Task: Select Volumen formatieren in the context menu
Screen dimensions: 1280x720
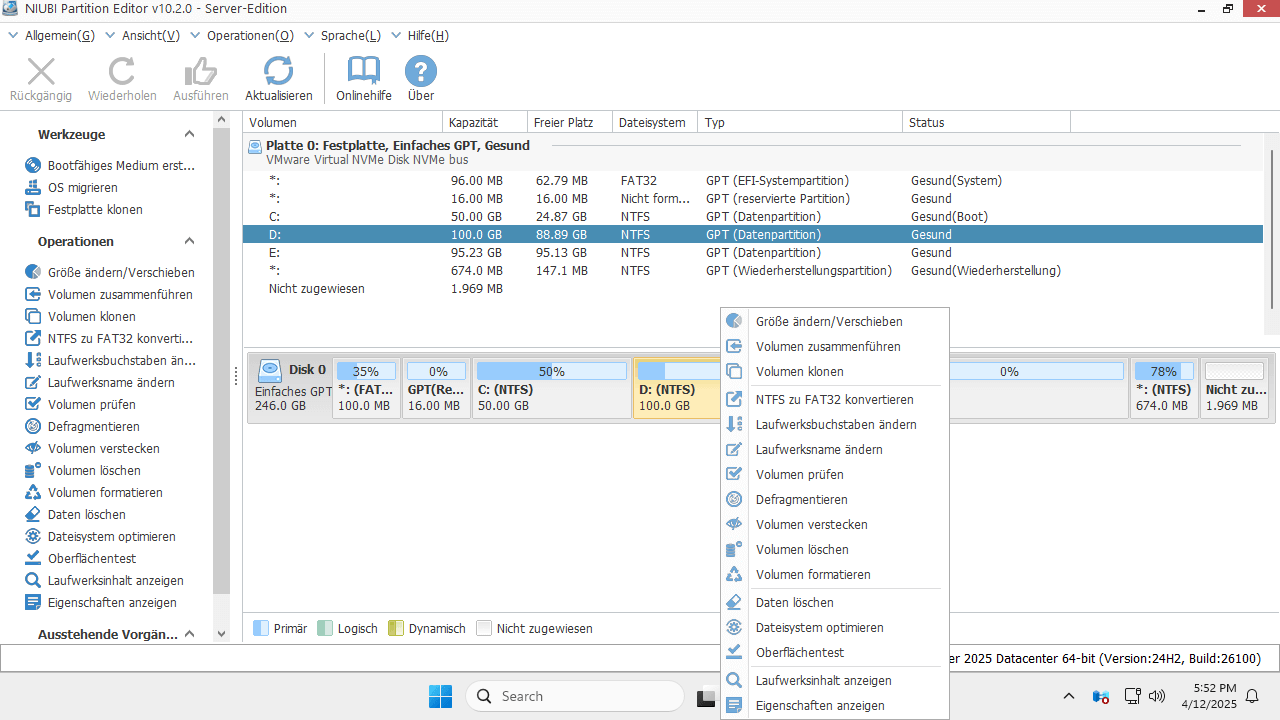Action: (x=812, y=574)
